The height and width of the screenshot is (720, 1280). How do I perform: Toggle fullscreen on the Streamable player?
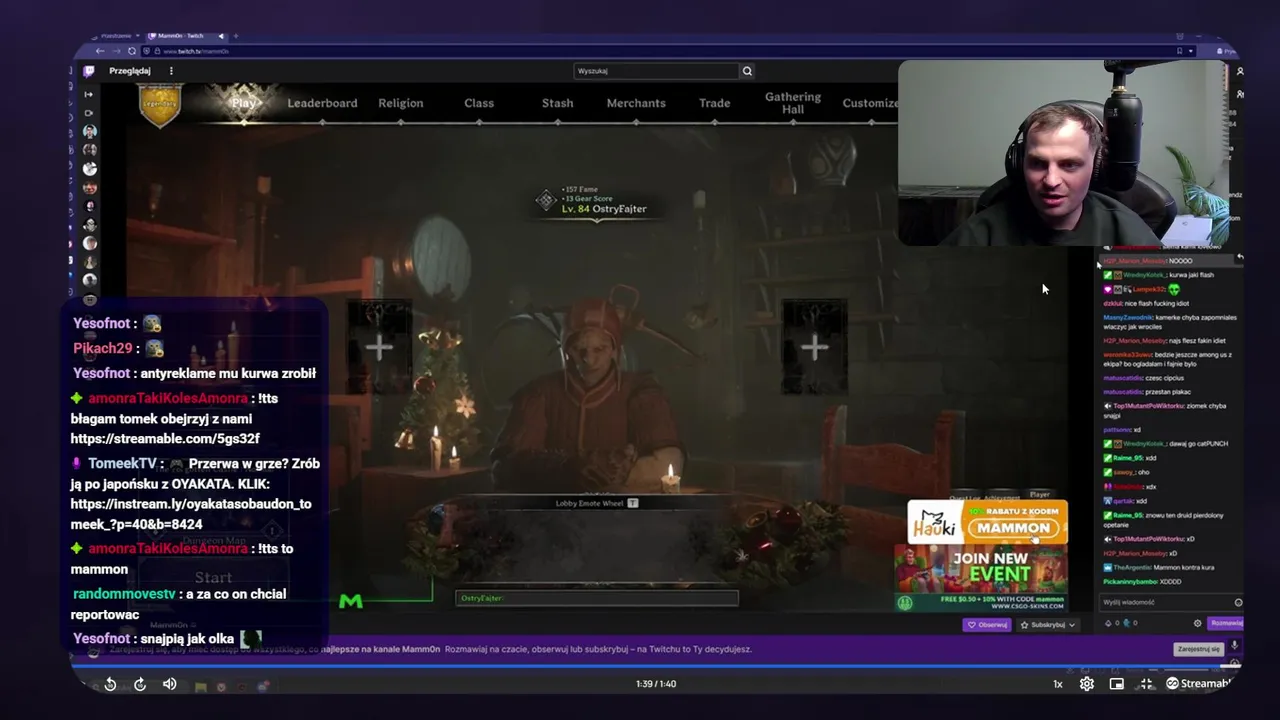(x=1146, y=684)
